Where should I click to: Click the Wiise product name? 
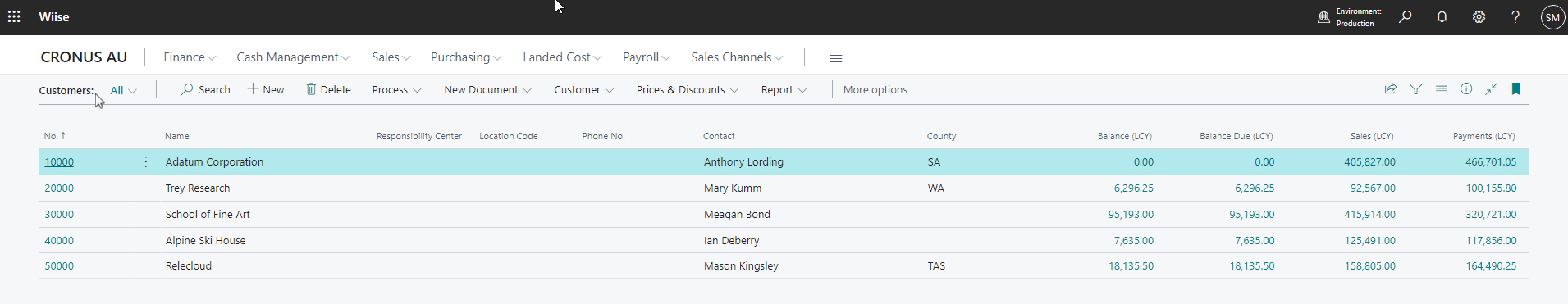click(54, 16)
